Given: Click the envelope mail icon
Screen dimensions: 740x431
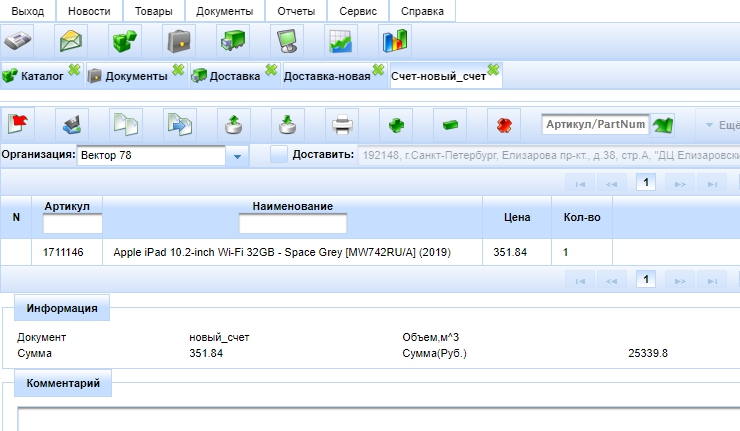Looking at the screenshot, I should [72, 41].
